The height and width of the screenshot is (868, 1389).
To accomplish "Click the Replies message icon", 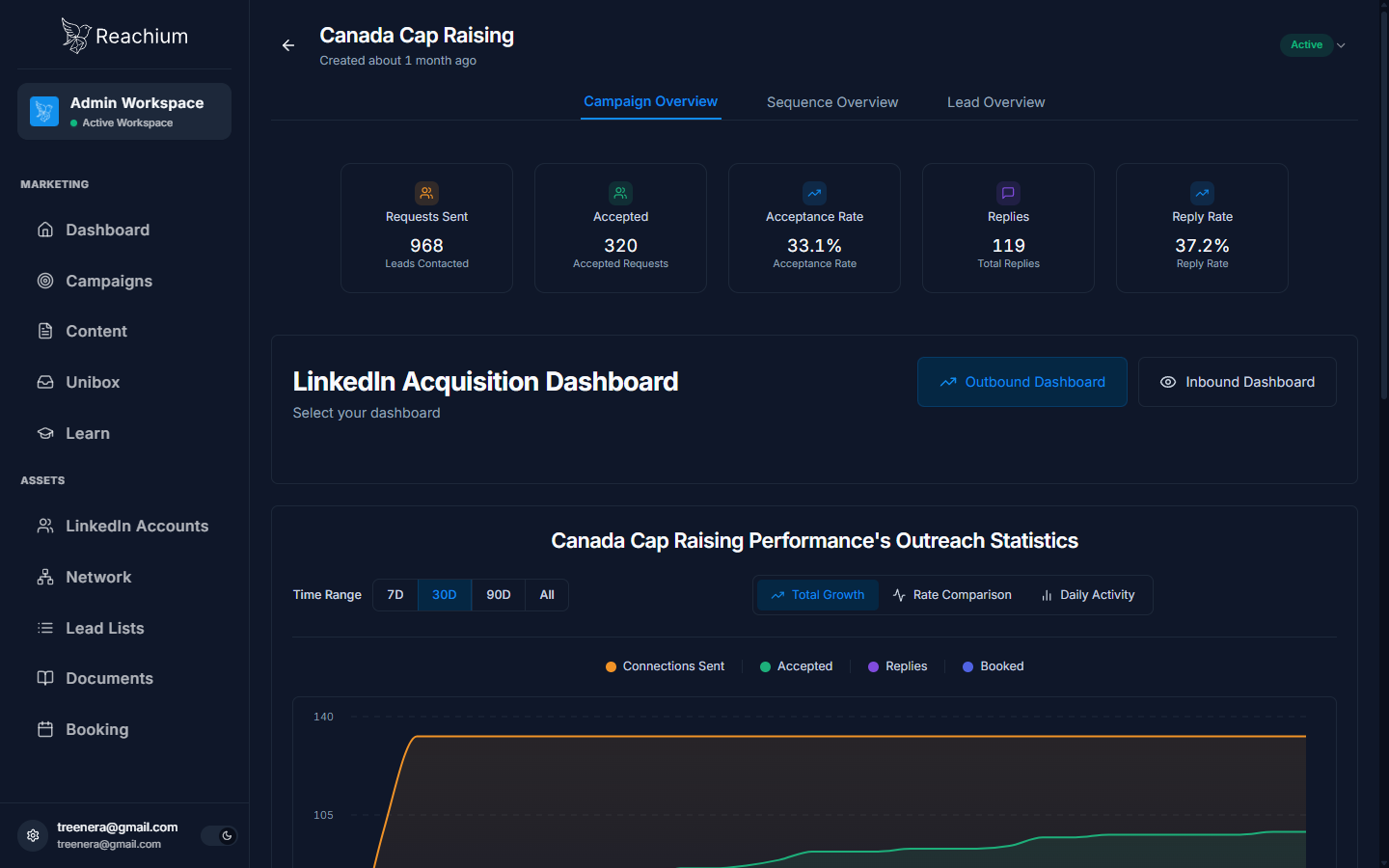I will click(x=1008, y=193).
